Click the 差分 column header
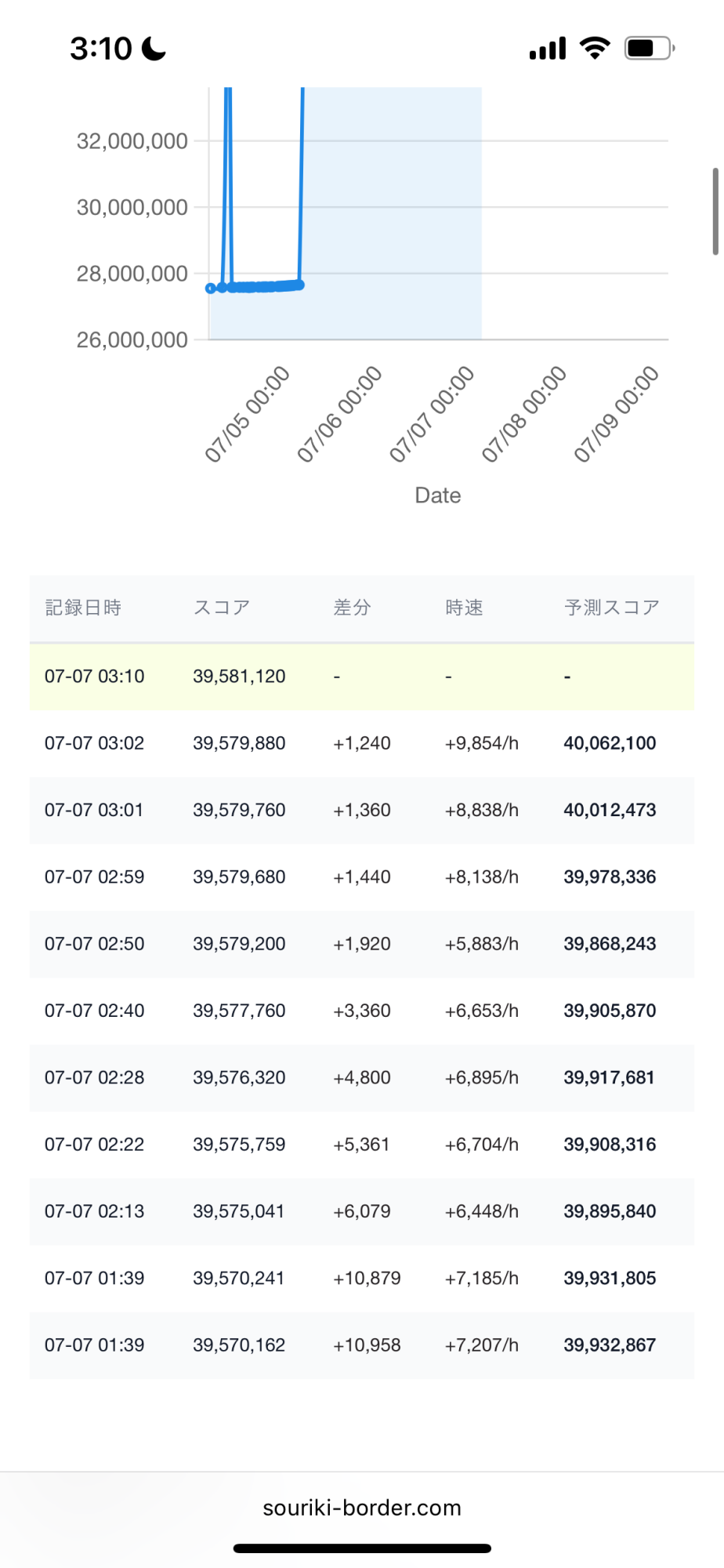The width and height of the screenshot is (724, 1568). click(x=352, y=608)
